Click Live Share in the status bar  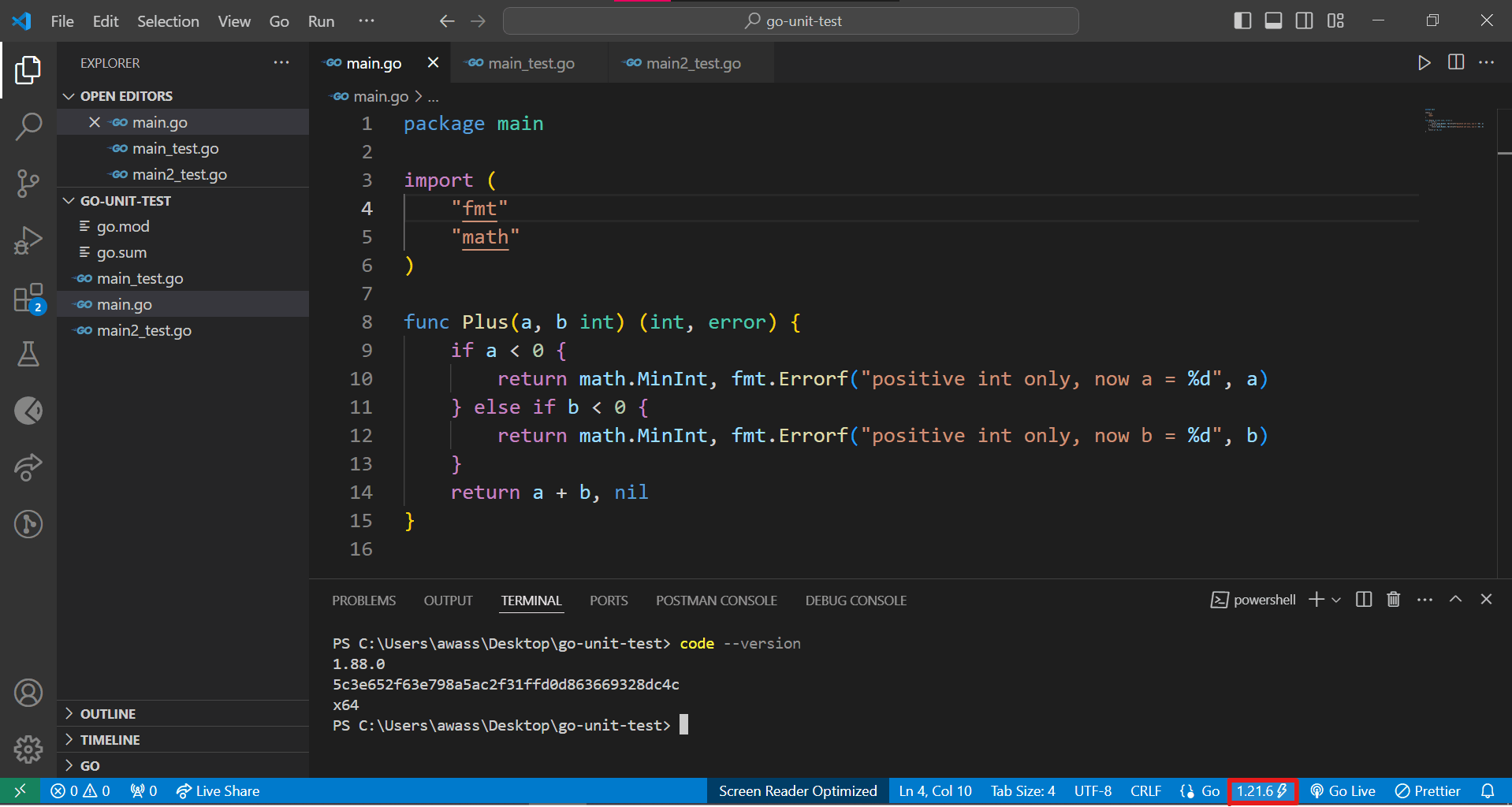click(218, 791)
